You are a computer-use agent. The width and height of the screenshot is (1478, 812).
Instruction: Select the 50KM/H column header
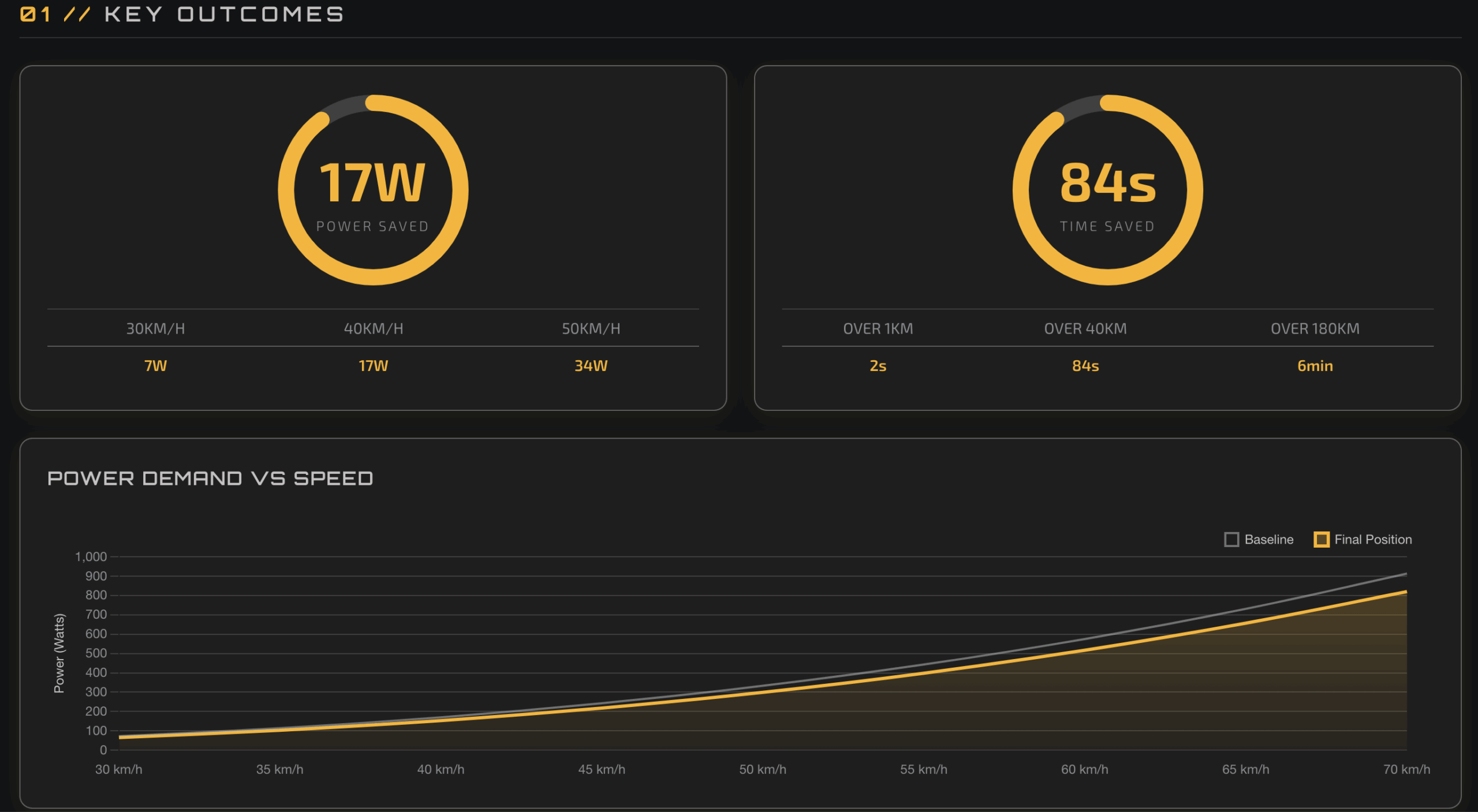click(591, 328)
